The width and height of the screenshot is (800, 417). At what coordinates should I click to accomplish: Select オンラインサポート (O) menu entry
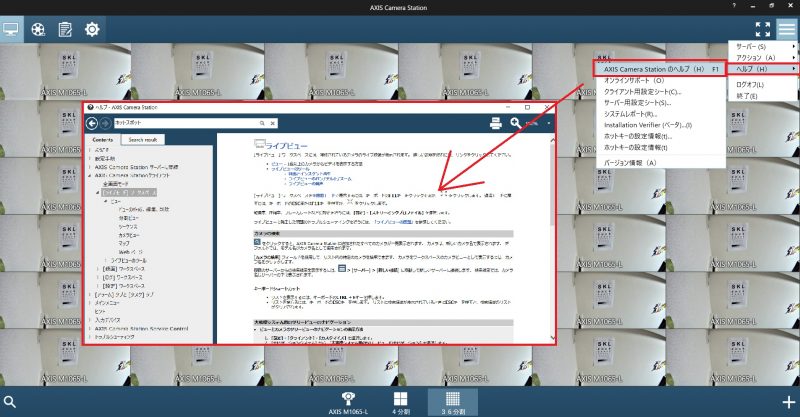(634, 81)
